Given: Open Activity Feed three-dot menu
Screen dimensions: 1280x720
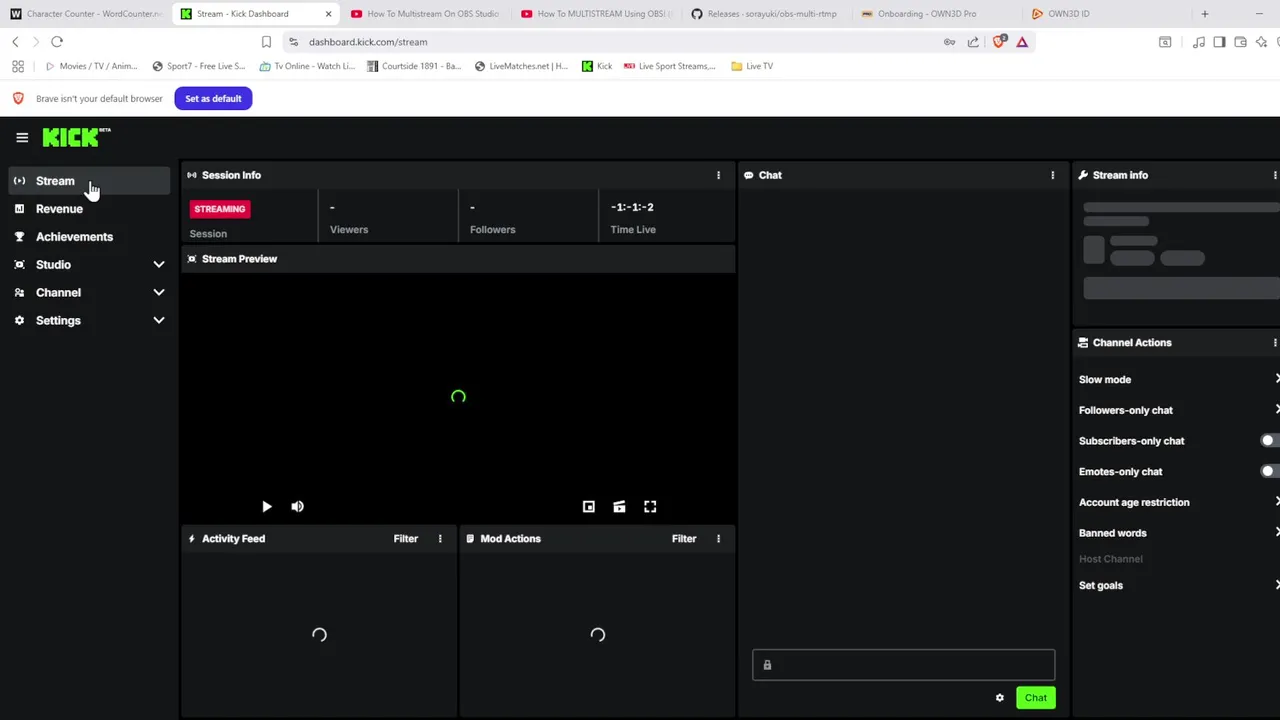Looking at the screenshot, I should (x=440, y=539).
